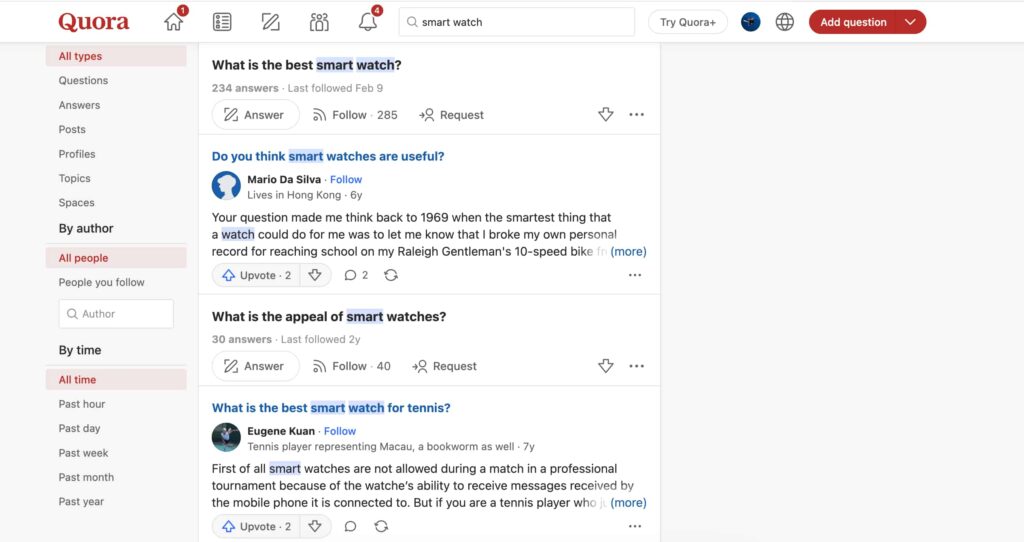Filter results to Past year

tap(116, 502)
